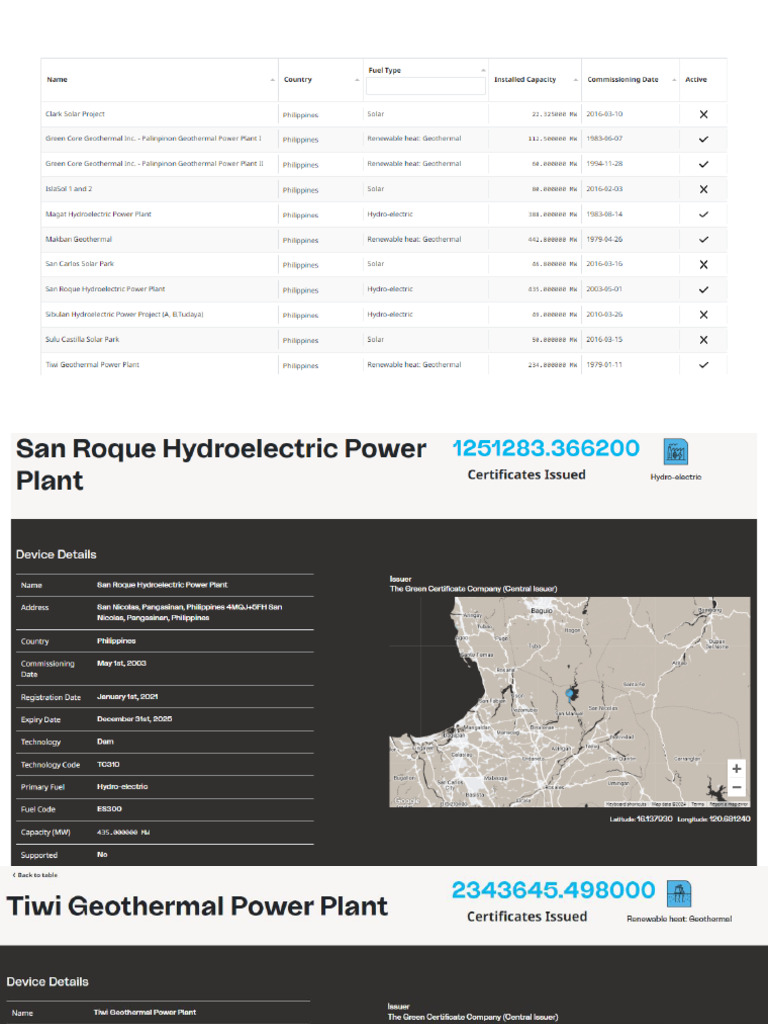Open the Clark Solar Project row

(75, 114)
